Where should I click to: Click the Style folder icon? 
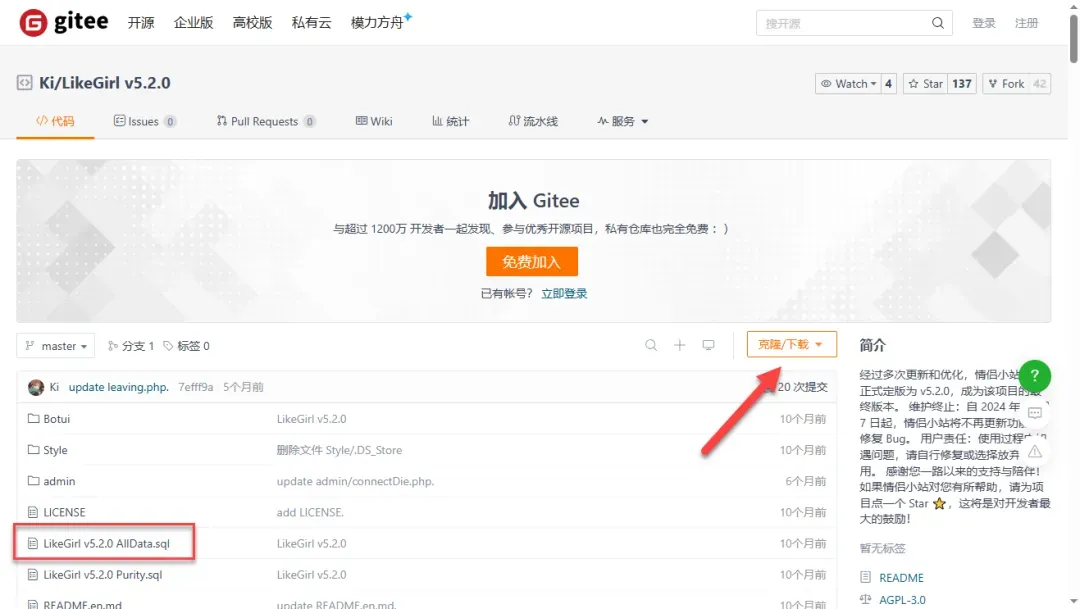click(x=33, y=449)
